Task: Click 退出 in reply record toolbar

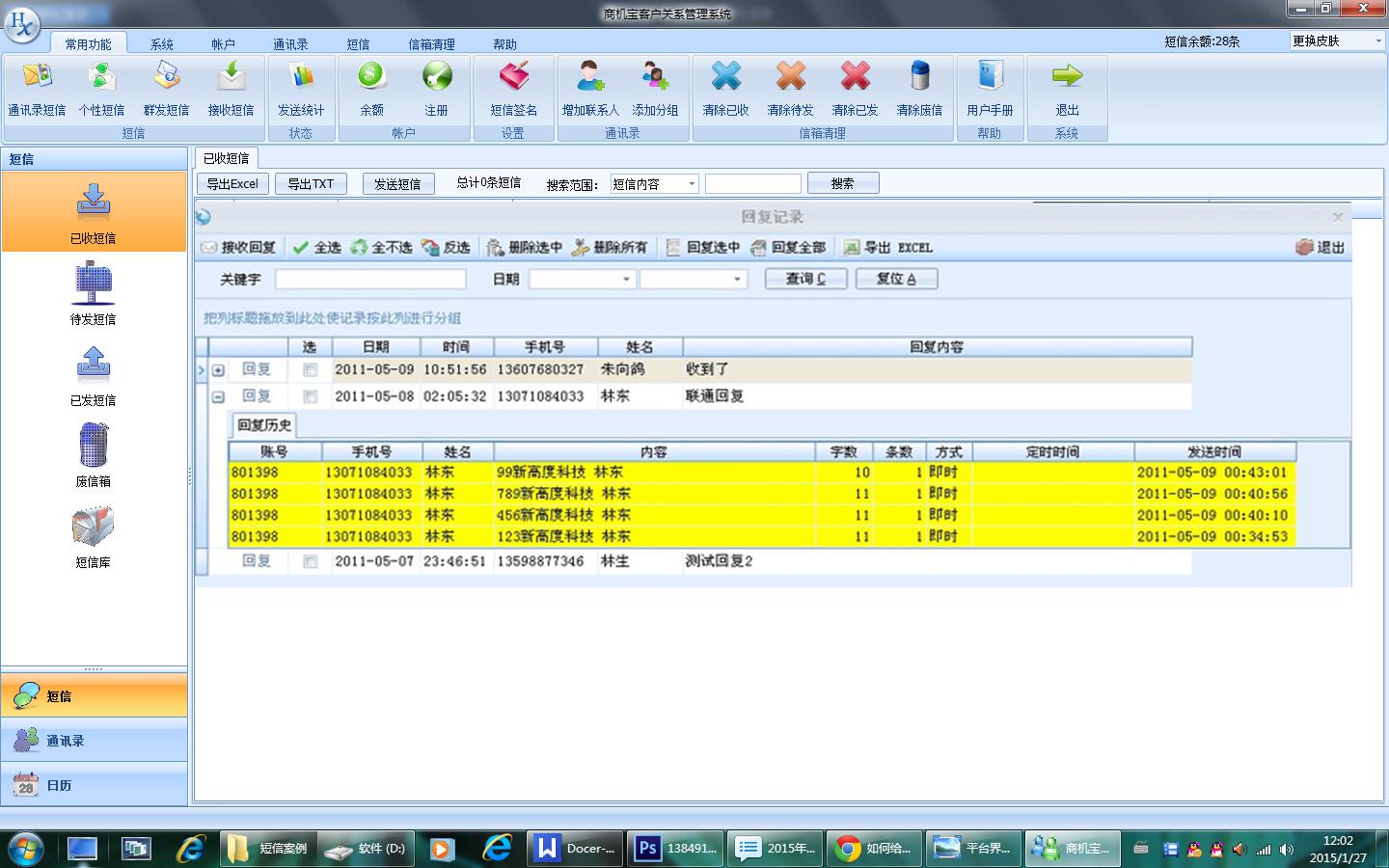Action: point(1321,248)
